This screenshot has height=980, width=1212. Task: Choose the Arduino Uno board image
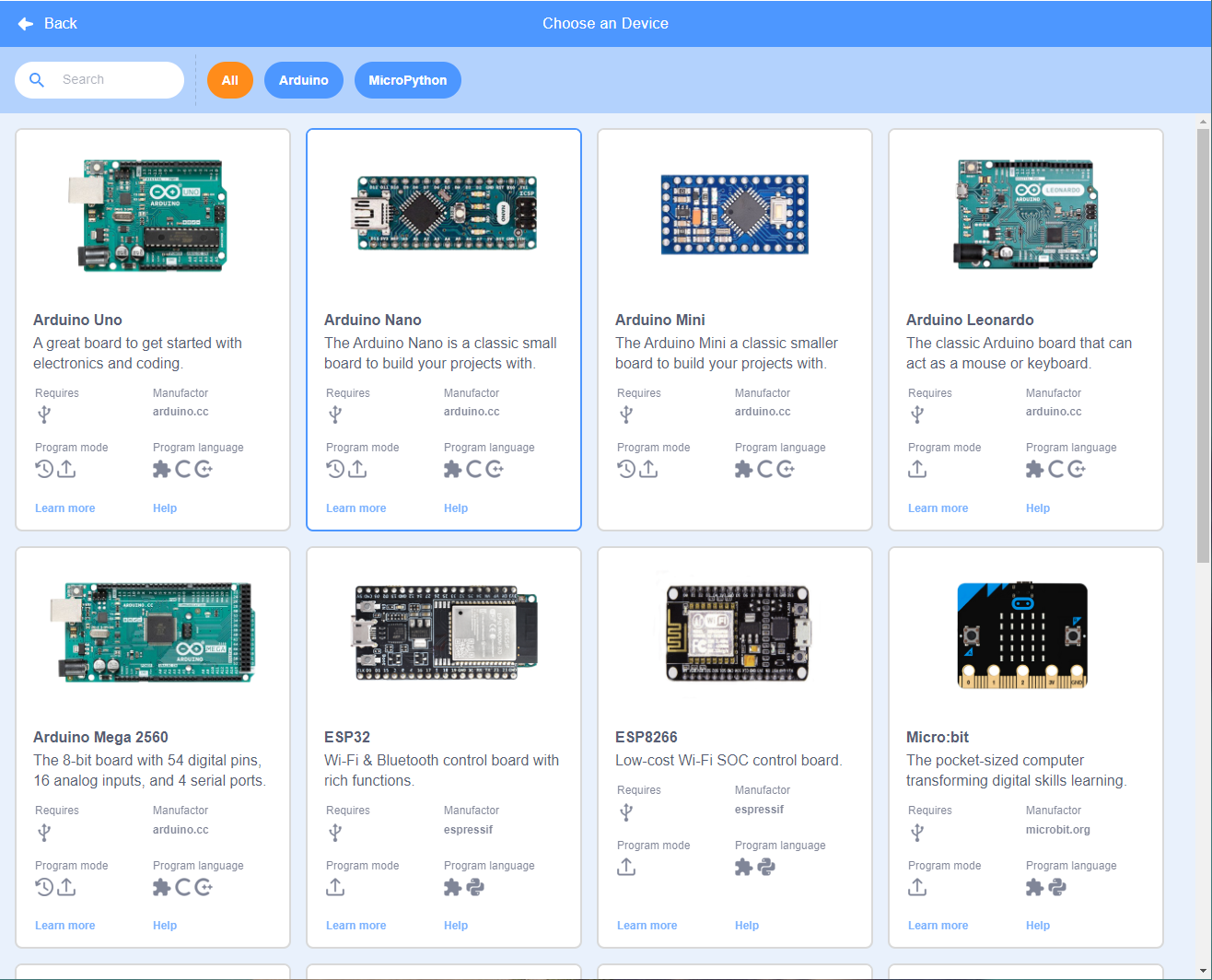[147, 214]
